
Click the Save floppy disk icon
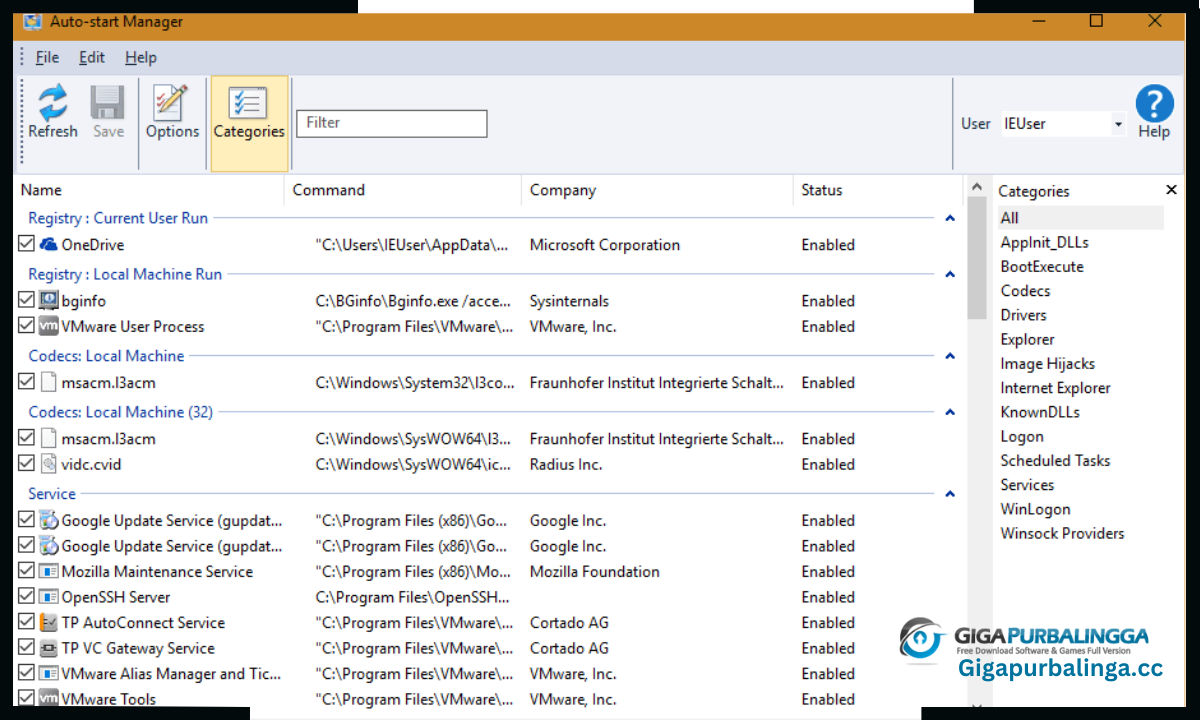point(108,111)
